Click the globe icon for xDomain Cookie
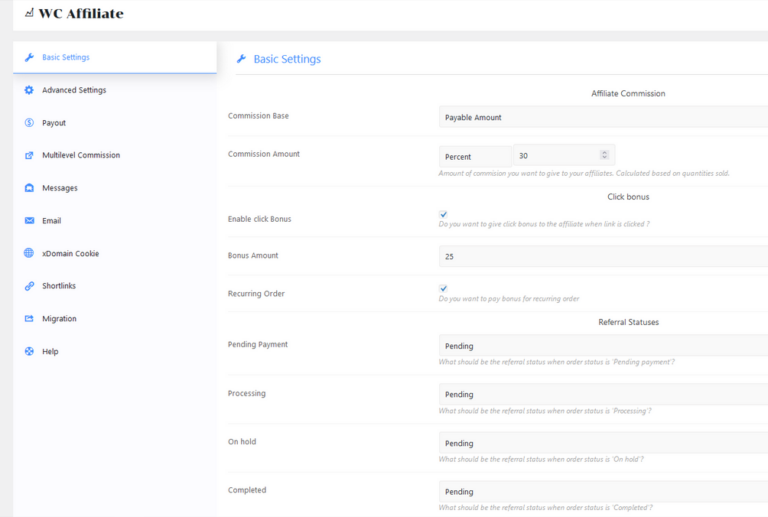Image resolution: width=768 pixels, height=517 pixels. point(29,253)
